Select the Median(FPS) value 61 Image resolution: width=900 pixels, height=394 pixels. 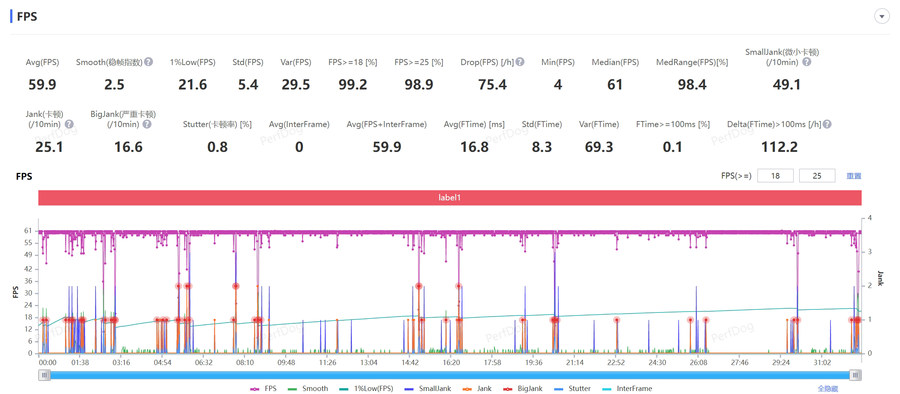(615, 85)
